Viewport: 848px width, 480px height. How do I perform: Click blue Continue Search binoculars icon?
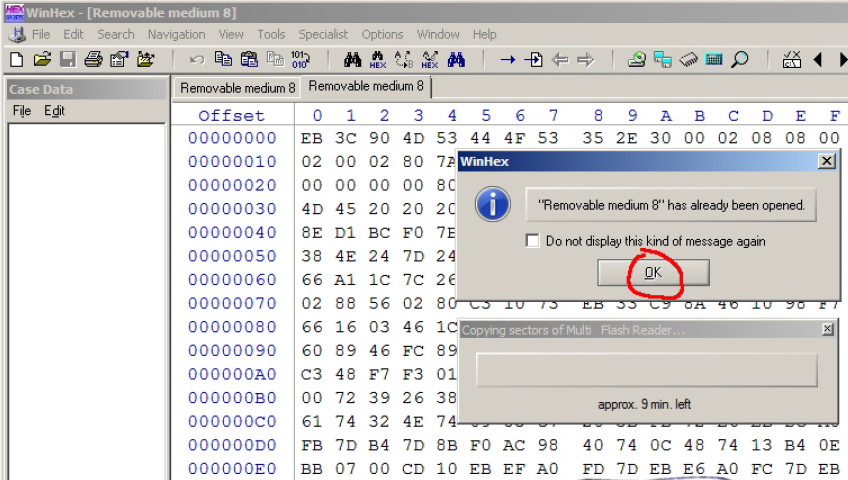456,59
